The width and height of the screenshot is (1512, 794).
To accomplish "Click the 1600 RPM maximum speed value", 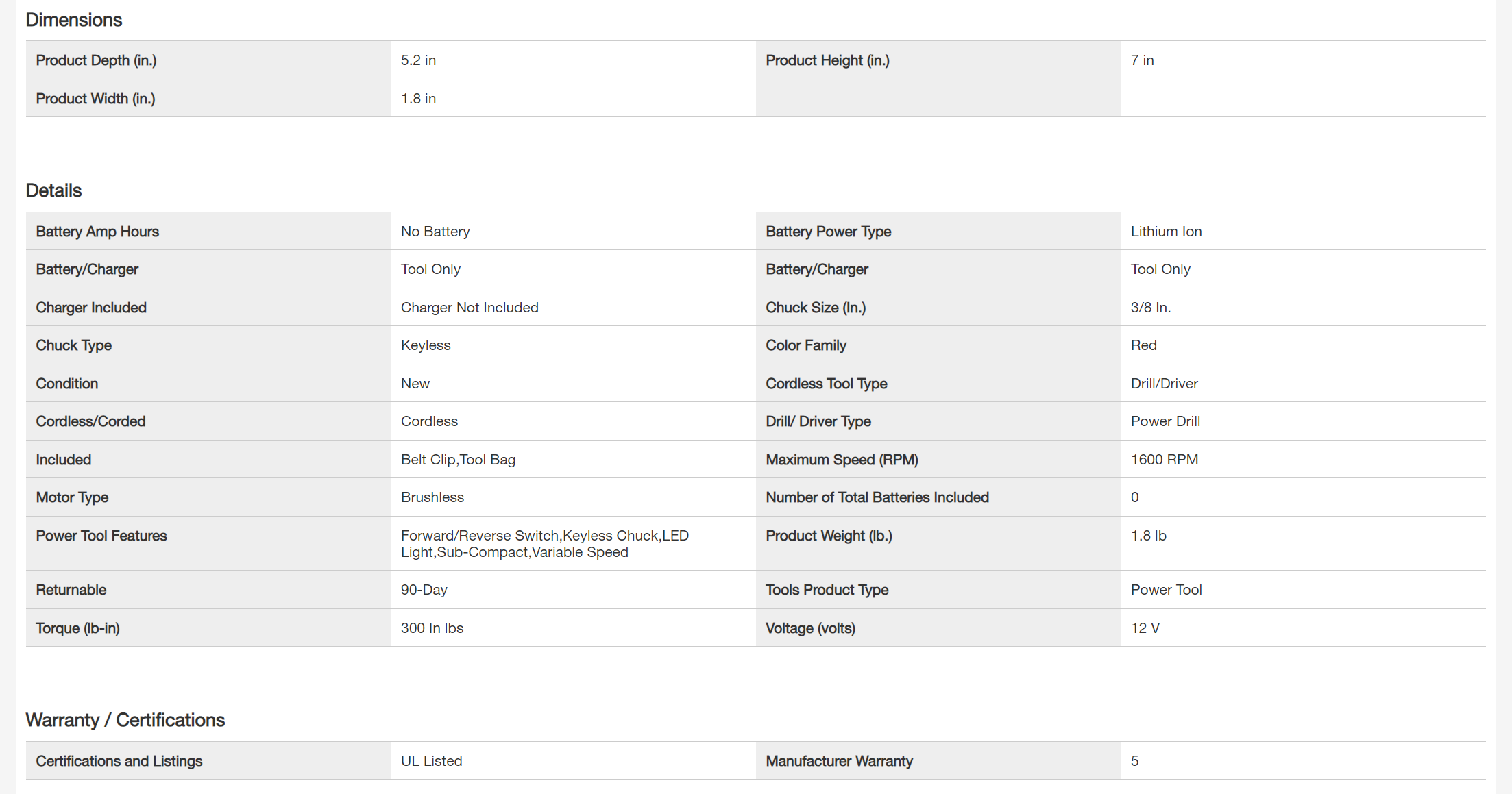I will click(1164, 460).
